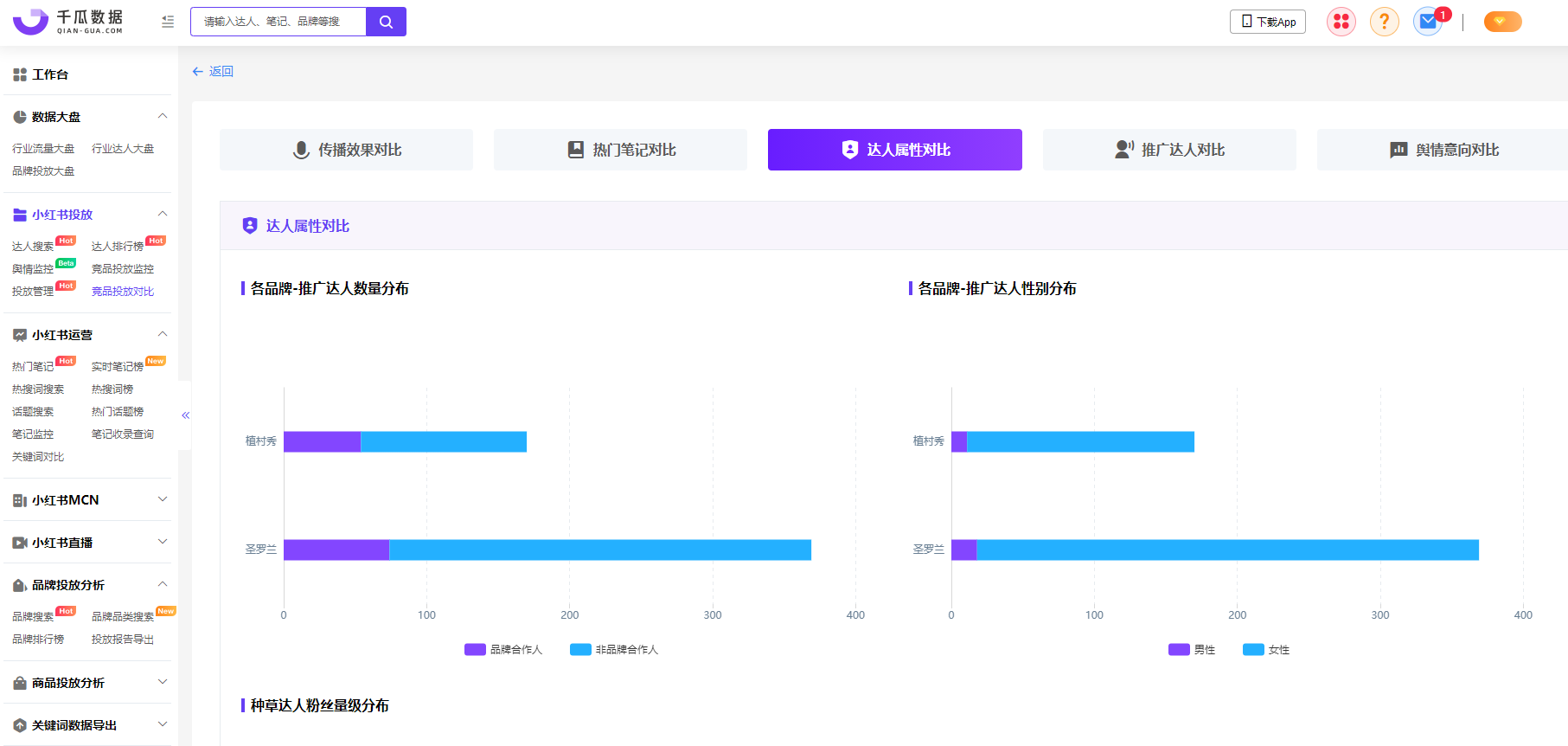The image size is (1568, 746).
Task: Expand the 关键词数据导出 section chevron
Action: tap(163, 724)
